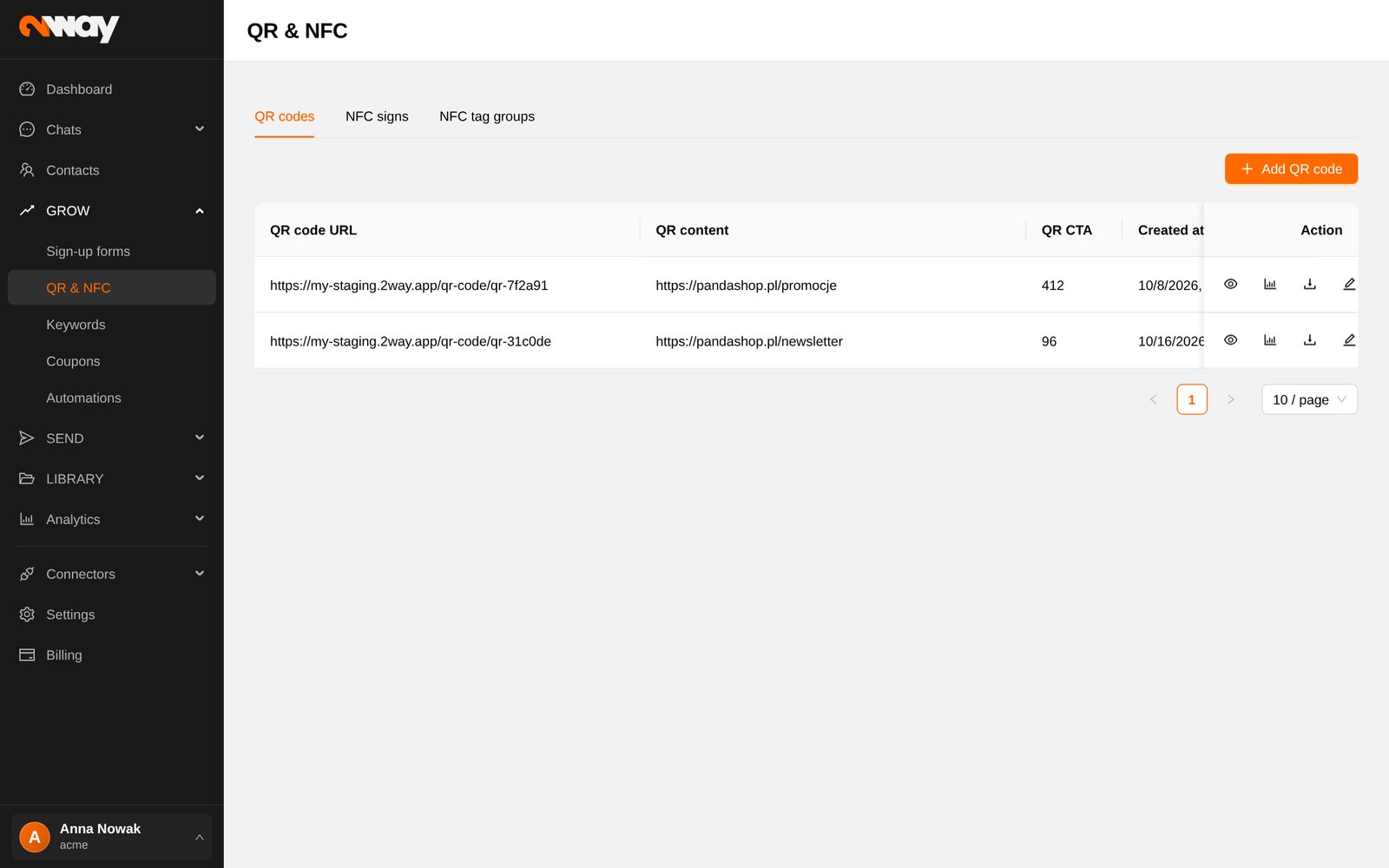The height and width of the screenshot is (868, 1389).
Task: Edit the qr-31c0de QR code
Action: [x=1349, y=340]
